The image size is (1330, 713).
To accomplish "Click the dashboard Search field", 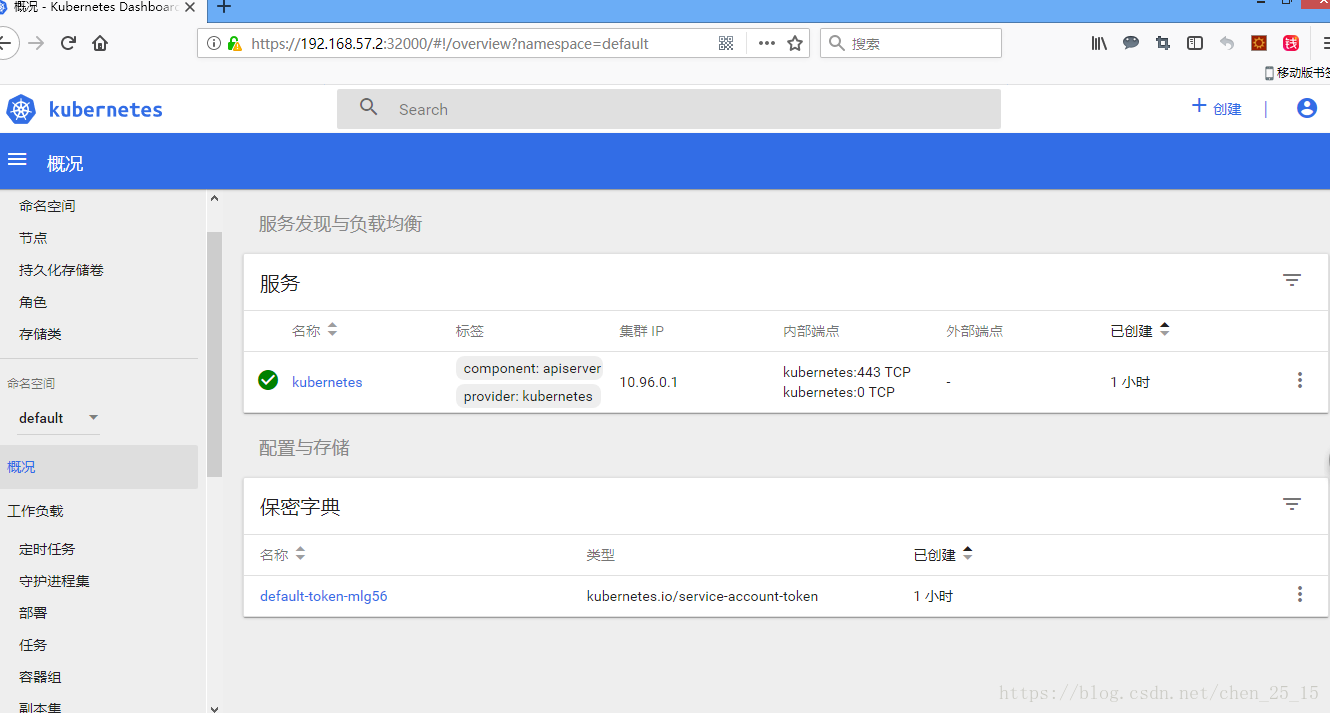I will click(x=669, y=109).
